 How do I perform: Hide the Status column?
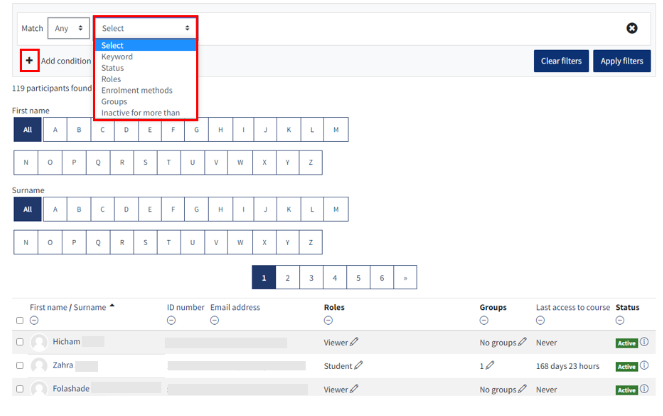620,320
